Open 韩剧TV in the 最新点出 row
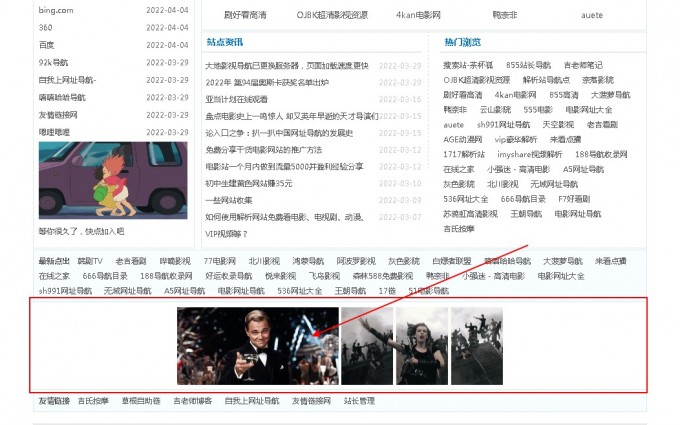The width and height of the screenshot is (680, 425). pos(90,261)
